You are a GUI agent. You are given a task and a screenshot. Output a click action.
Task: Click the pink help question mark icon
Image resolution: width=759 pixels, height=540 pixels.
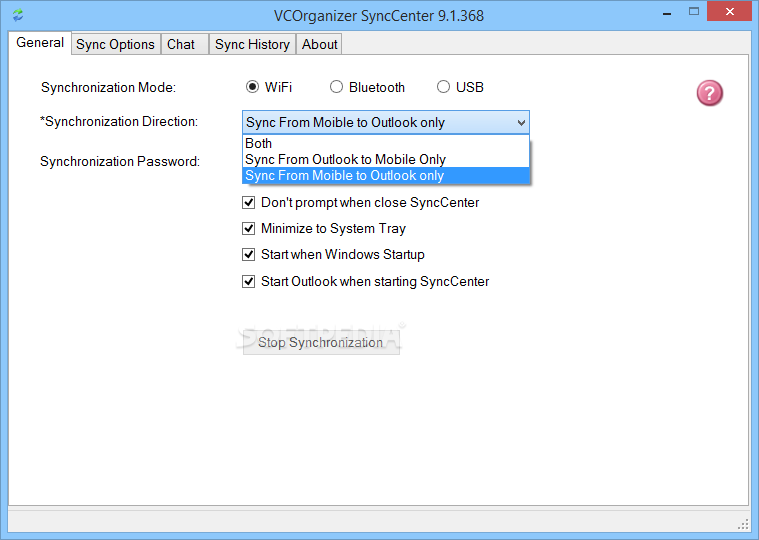[710, 93]
